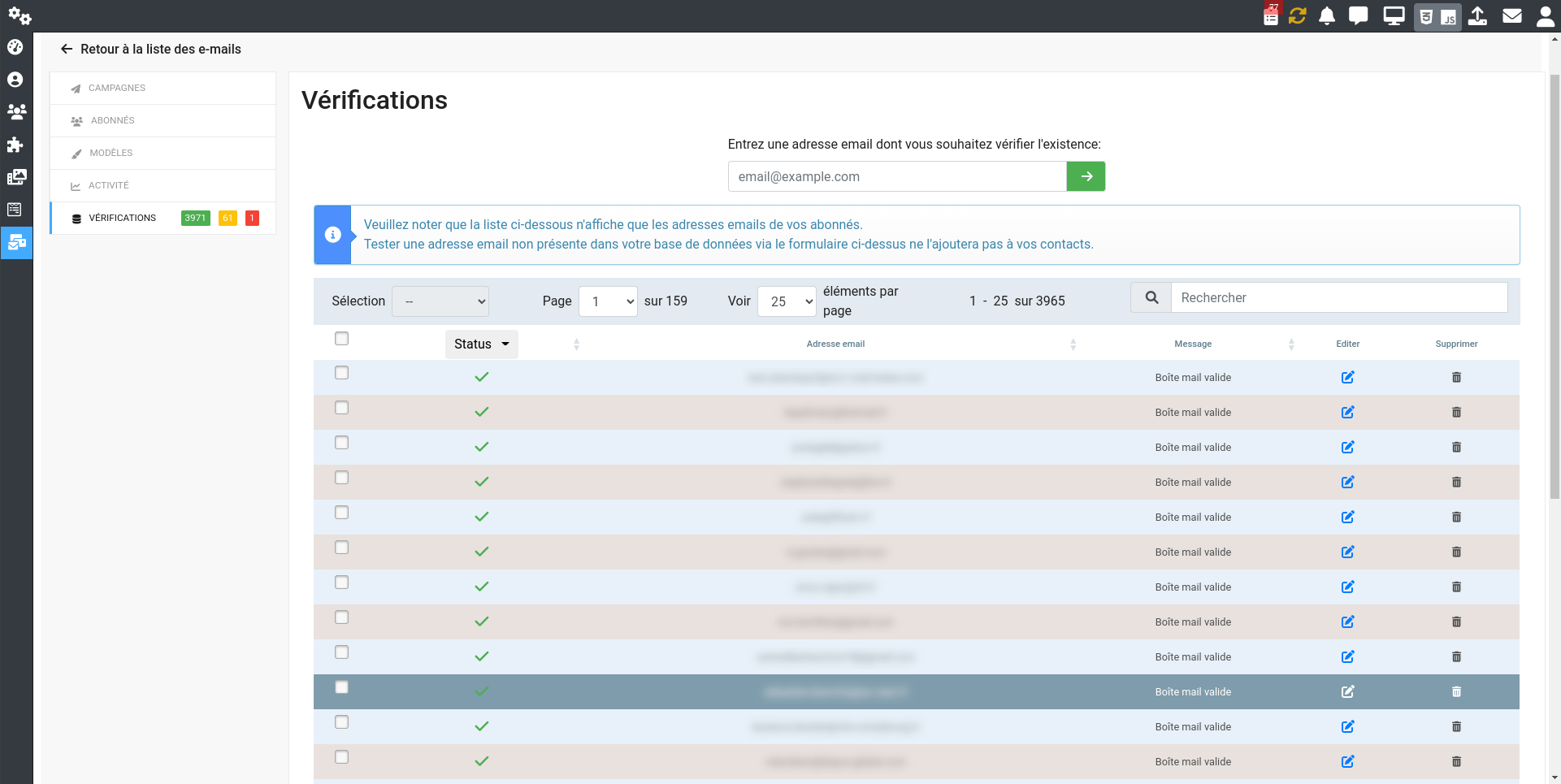1561x784 pixels.
Task: Open the Modèles menu item
Action: pyautogui.click(x=163, y=153)
